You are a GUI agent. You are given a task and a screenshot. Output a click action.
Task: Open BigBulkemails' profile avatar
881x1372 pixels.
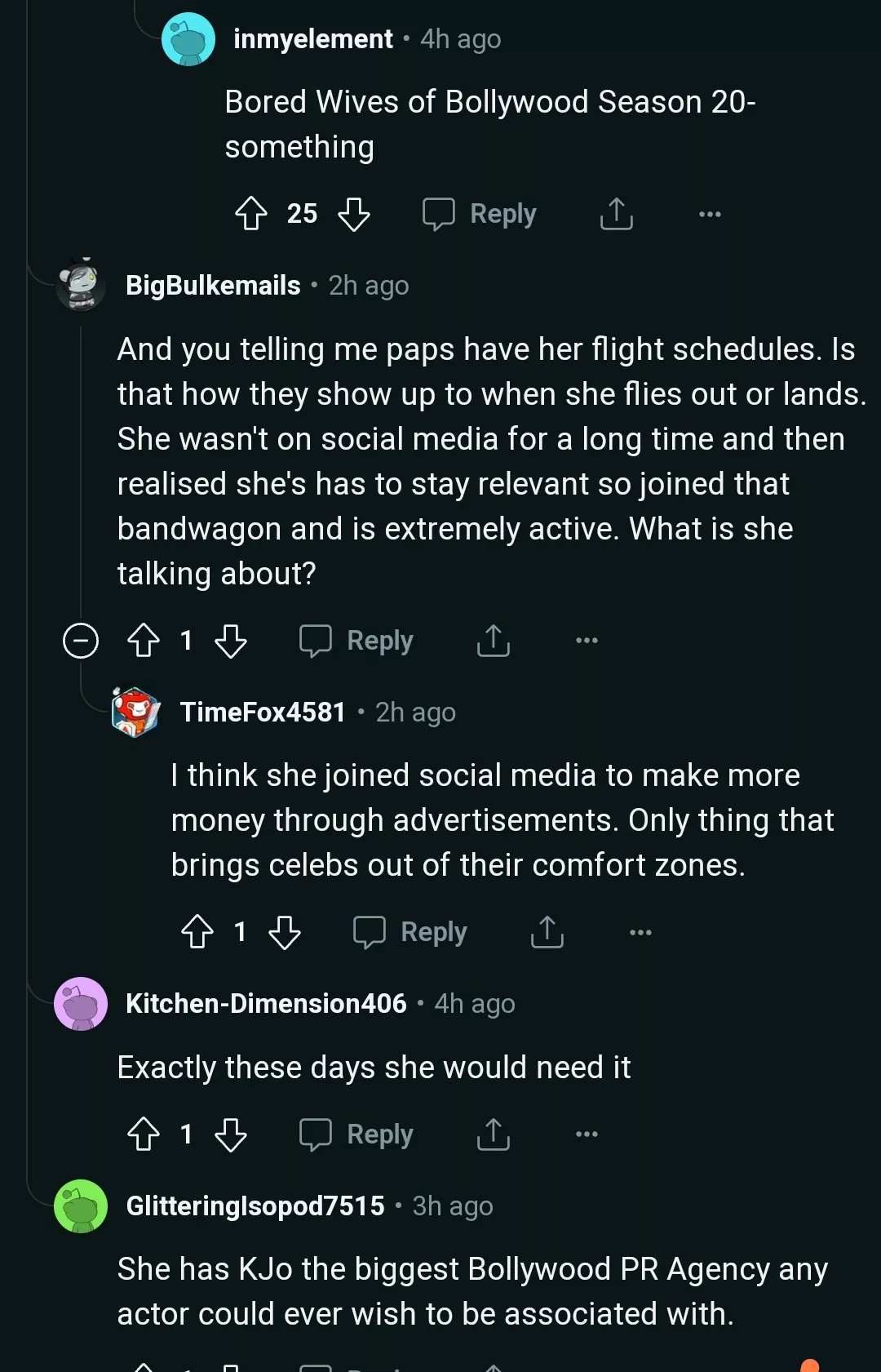(79, 286)
